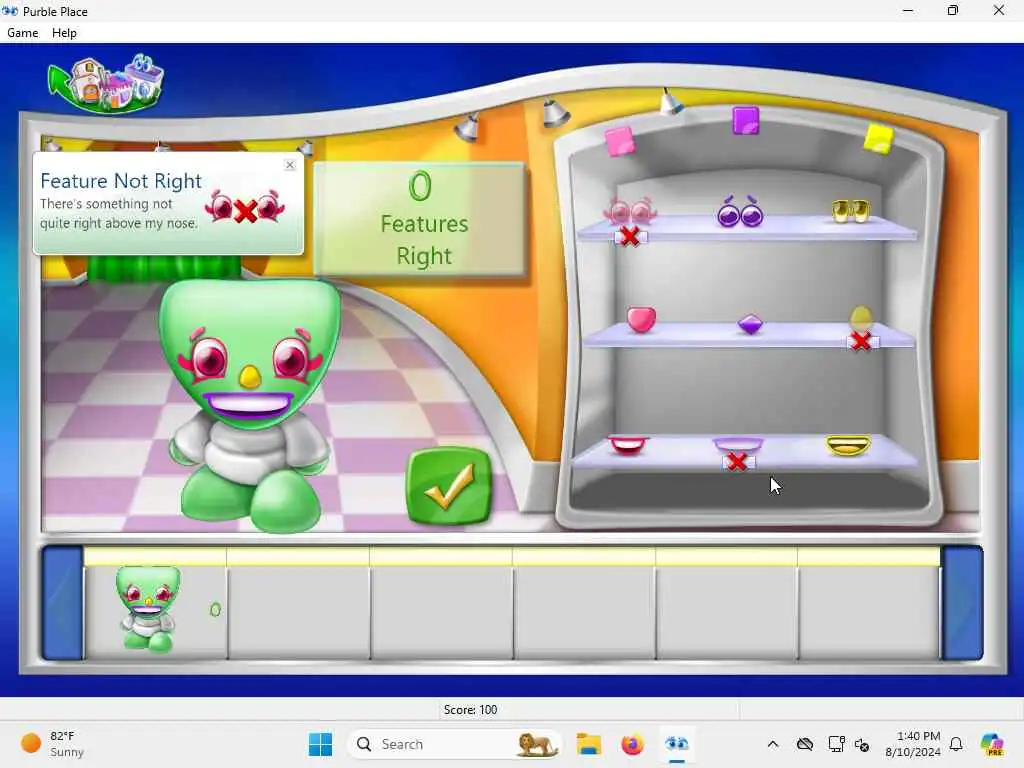Image resolution: width=1024 pixels, height=768 pixels.
Task: Click Purble Place taskbar icon
Action: pyautogui.click(x=677, y=744)
